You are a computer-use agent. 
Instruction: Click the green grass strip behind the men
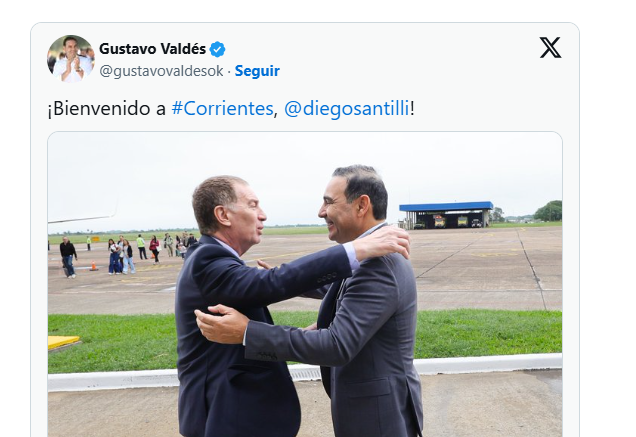[x=487, y=333]
